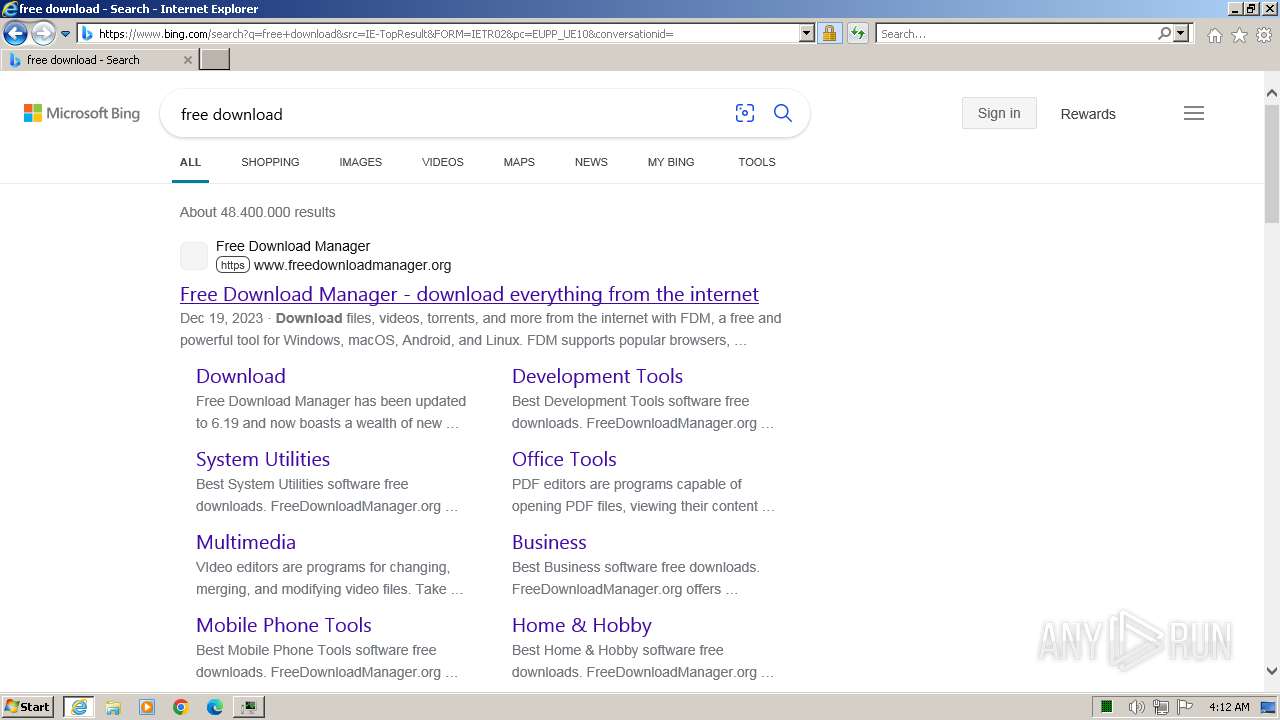Click the page scrollbar down arrow
1280x720 pixels.
point(1272,672)
